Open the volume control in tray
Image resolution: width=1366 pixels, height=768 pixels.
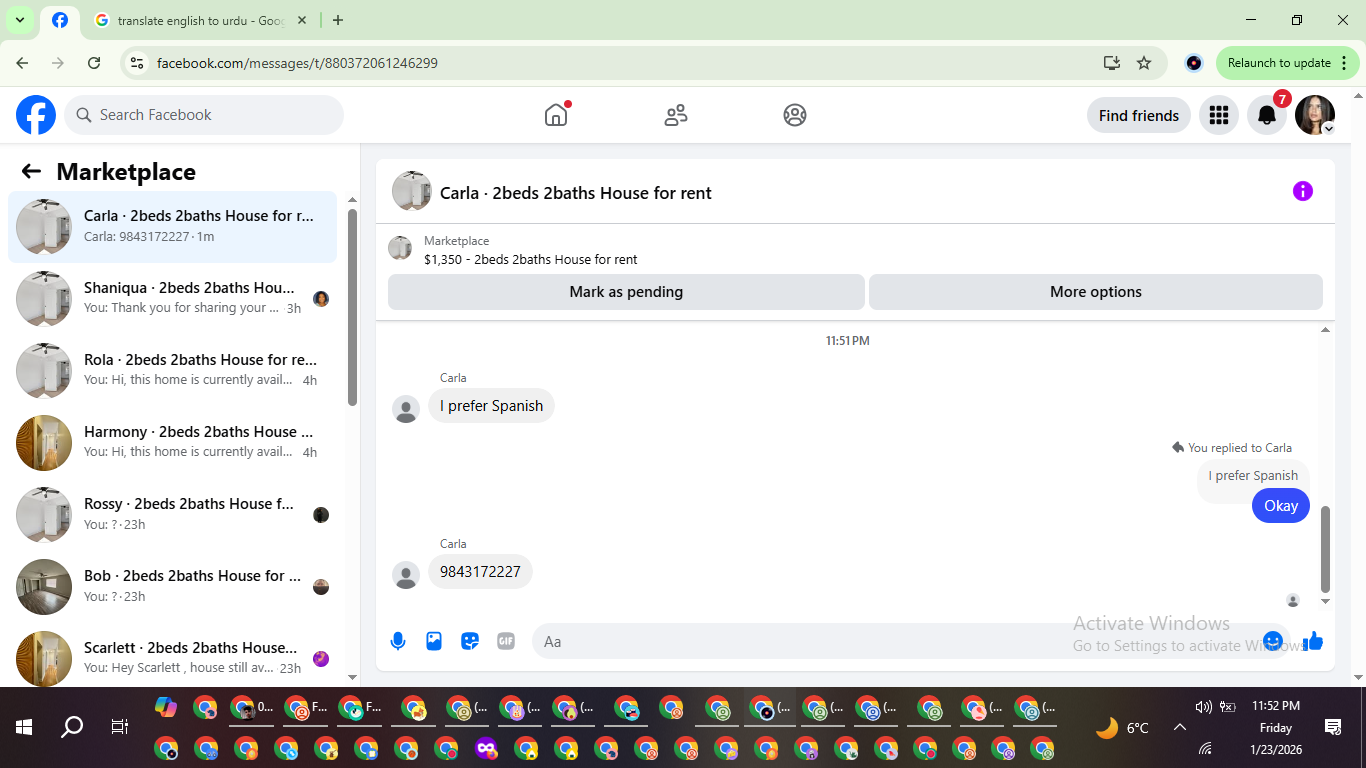(x=1203, y=707)
